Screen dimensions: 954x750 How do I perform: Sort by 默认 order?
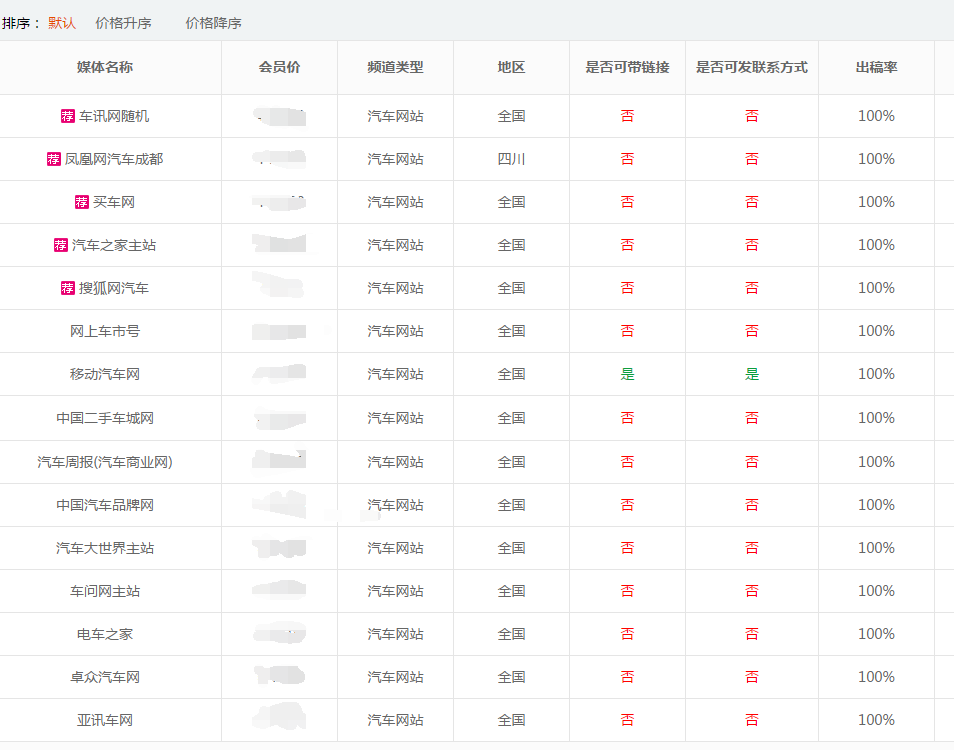pyautogui.click(x=62, y=23)
